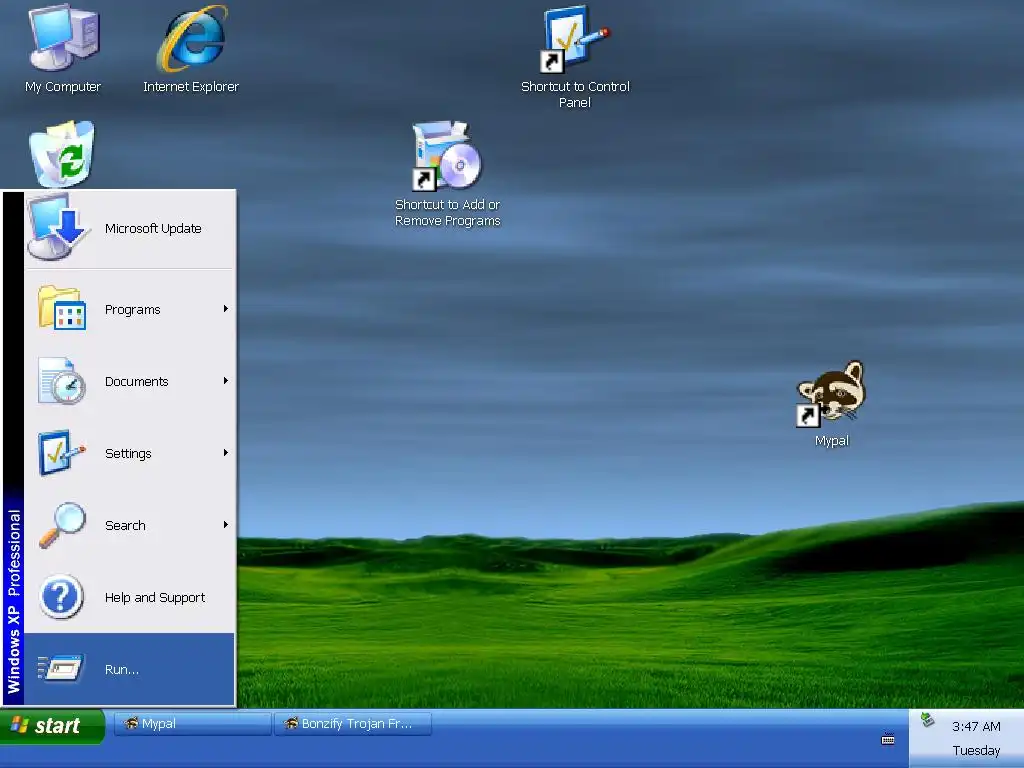Viewport: 1024px width, 768px height.
Task: Switch to Bonzify Trojan Fr... taskbar button
Action: coord(353,724)
